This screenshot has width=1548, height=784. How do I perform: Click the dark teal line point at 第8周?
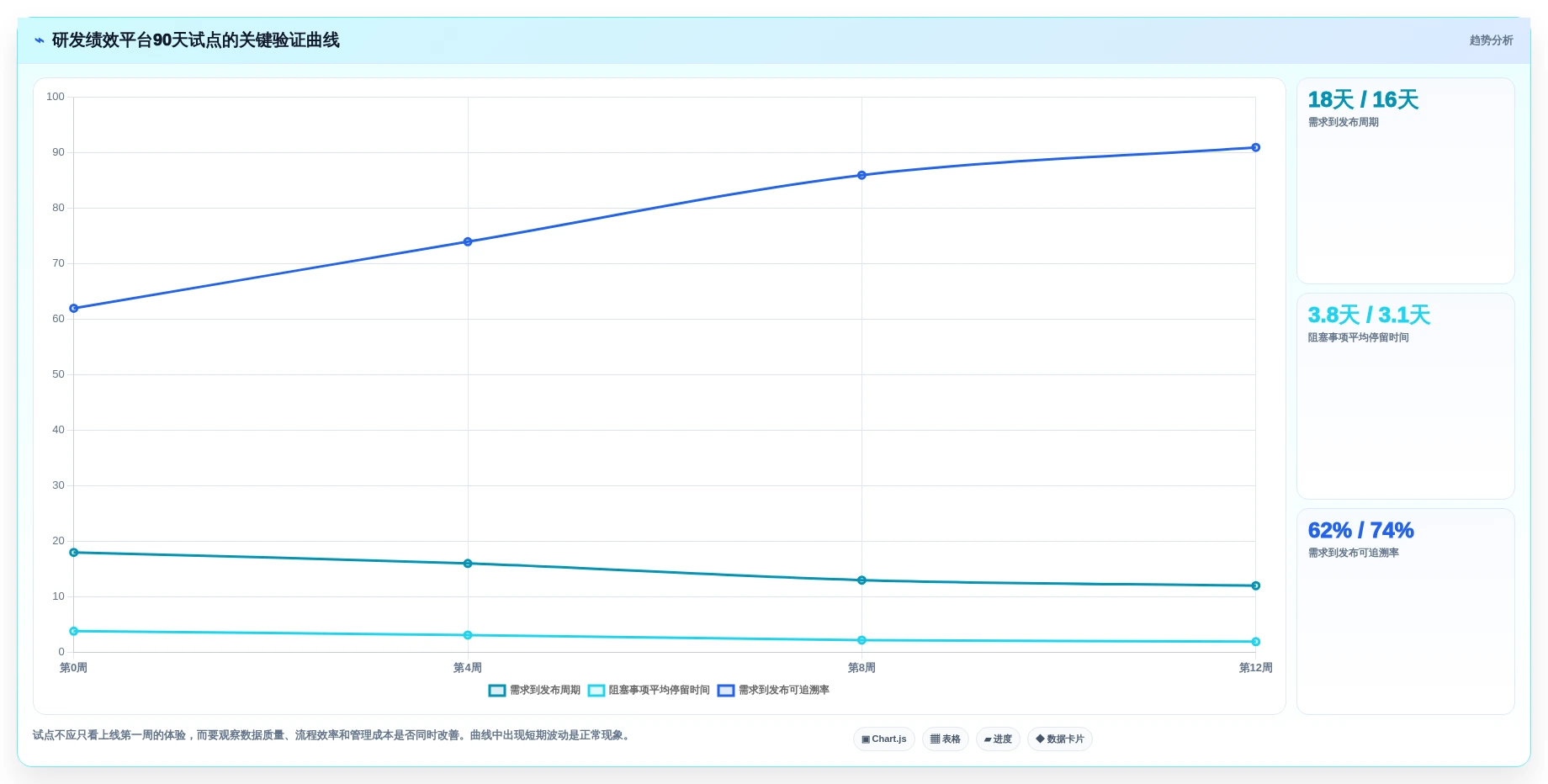861,580
